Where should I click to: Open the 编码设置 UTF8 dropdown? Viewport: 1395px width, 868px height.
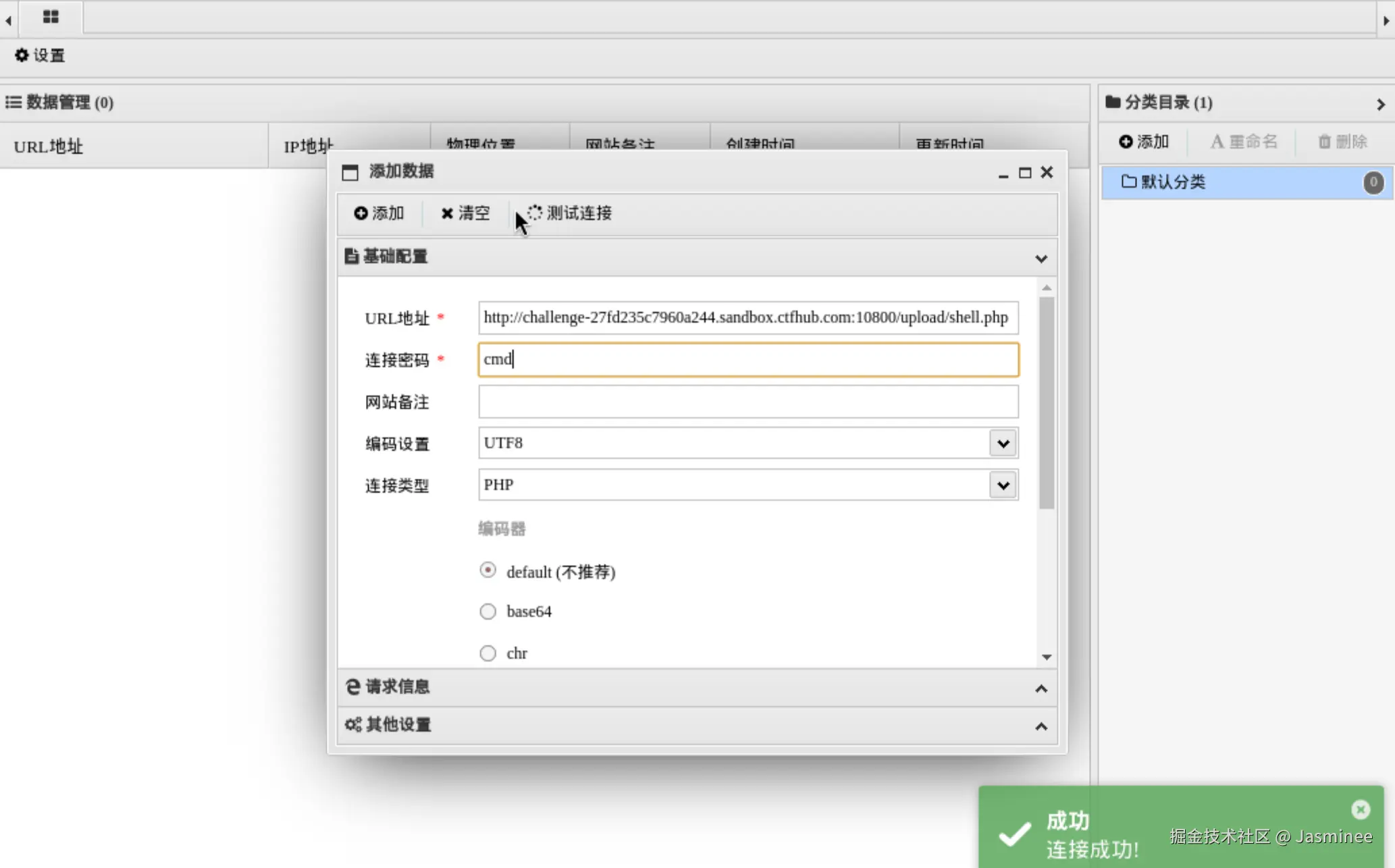pos(1003,443)
